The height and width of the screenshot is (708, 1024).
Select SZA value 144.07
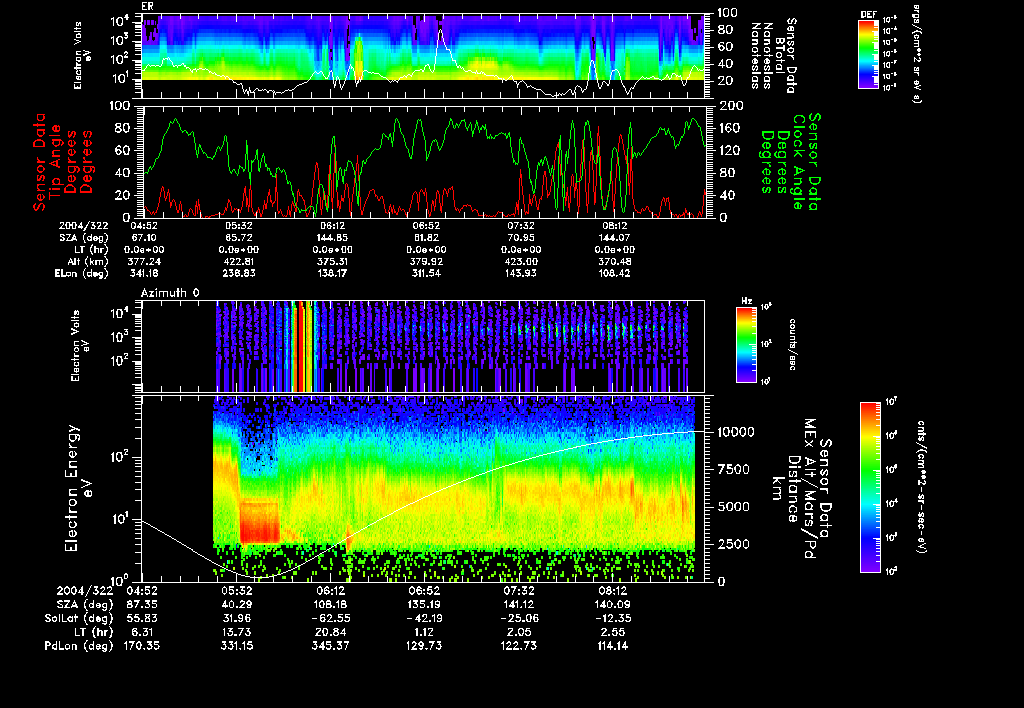(614, 238)
